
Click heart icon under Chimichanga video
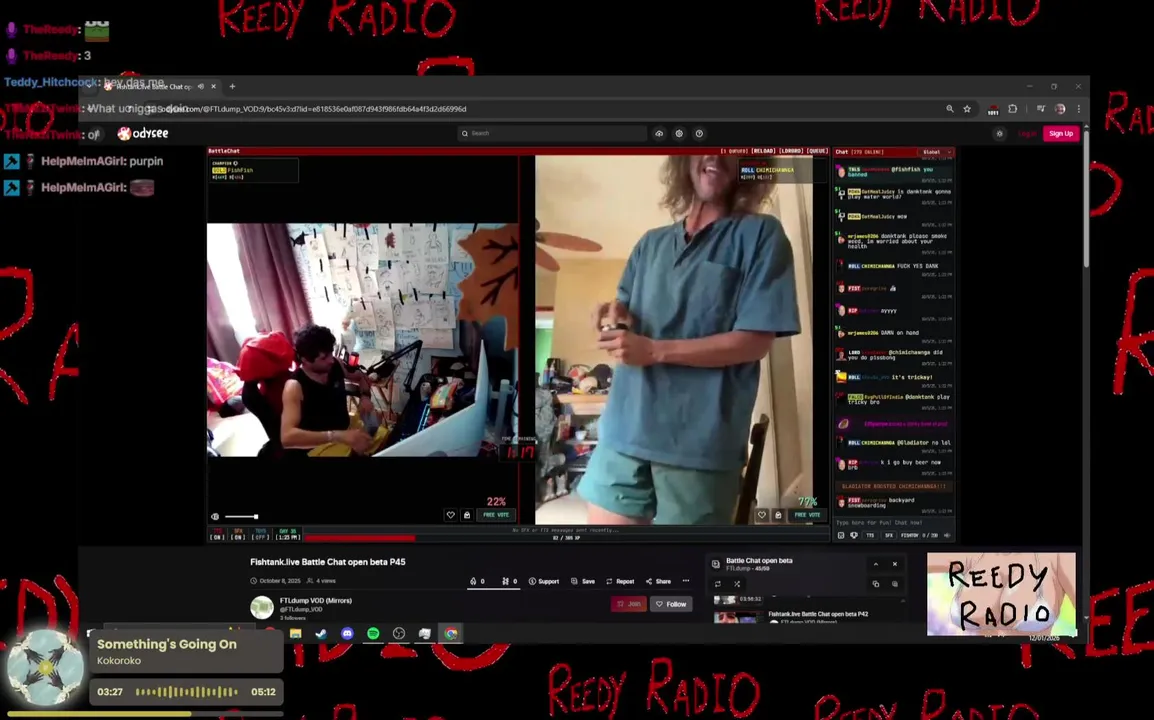tap(762, 515)
